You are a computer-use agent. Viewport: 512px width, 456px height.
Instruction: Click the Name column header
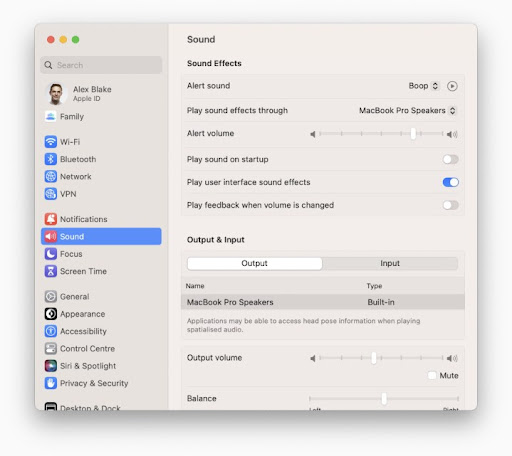coord(195,286)
